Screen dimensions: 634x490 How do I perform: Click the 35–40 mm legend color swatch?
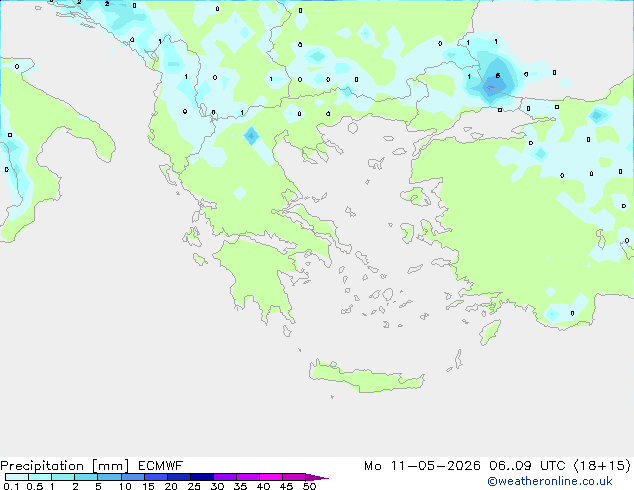pos(248,477)
